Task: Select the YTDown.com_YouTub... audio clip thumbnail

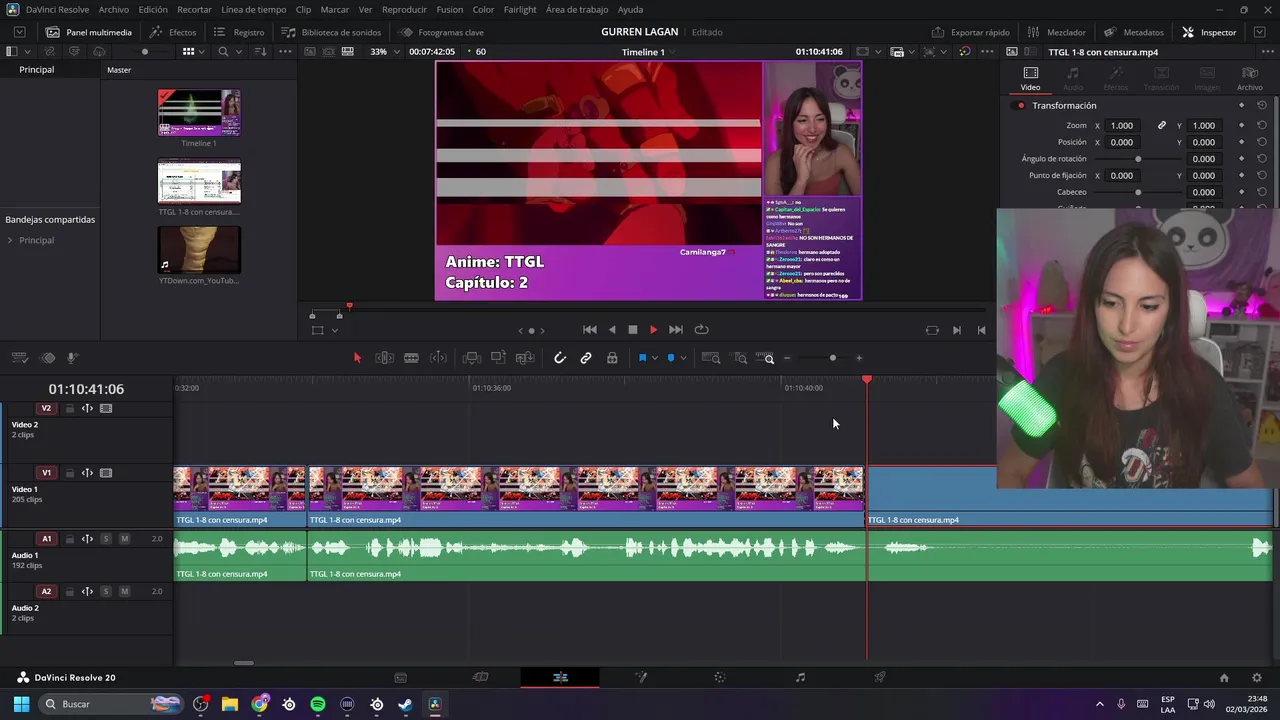Action: 199,250
